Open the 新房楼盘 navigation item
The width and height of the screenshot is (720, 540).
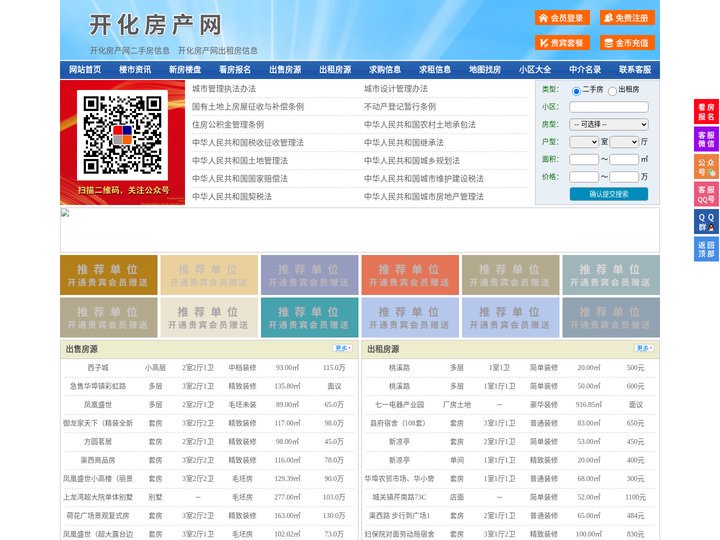click(x=185, y=70)
